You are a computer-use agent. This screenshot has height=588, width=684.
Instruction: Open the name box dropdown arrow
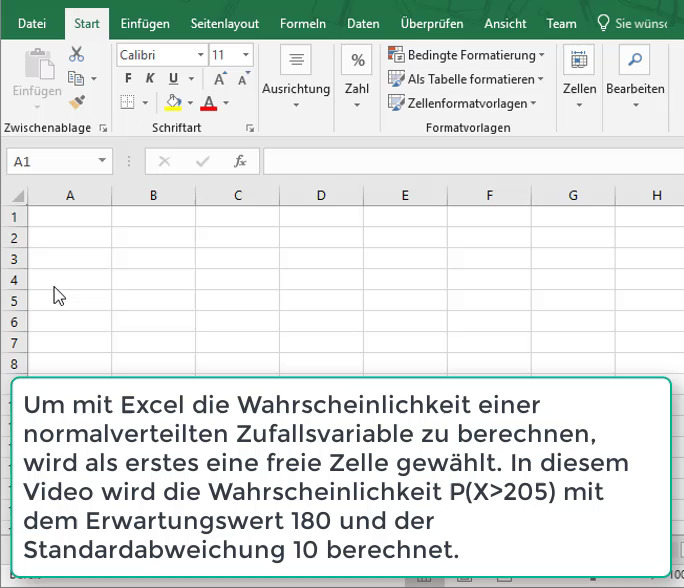coord(102,161)
